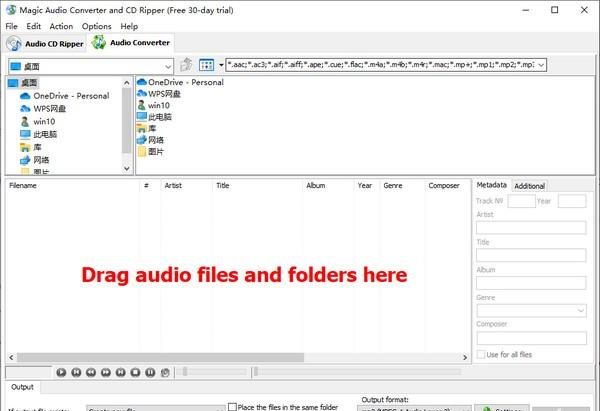Screen dimensions: 600x411
Task: Check Place the files in the same folder
Action: pyautogui.click(x=232, y=406)
